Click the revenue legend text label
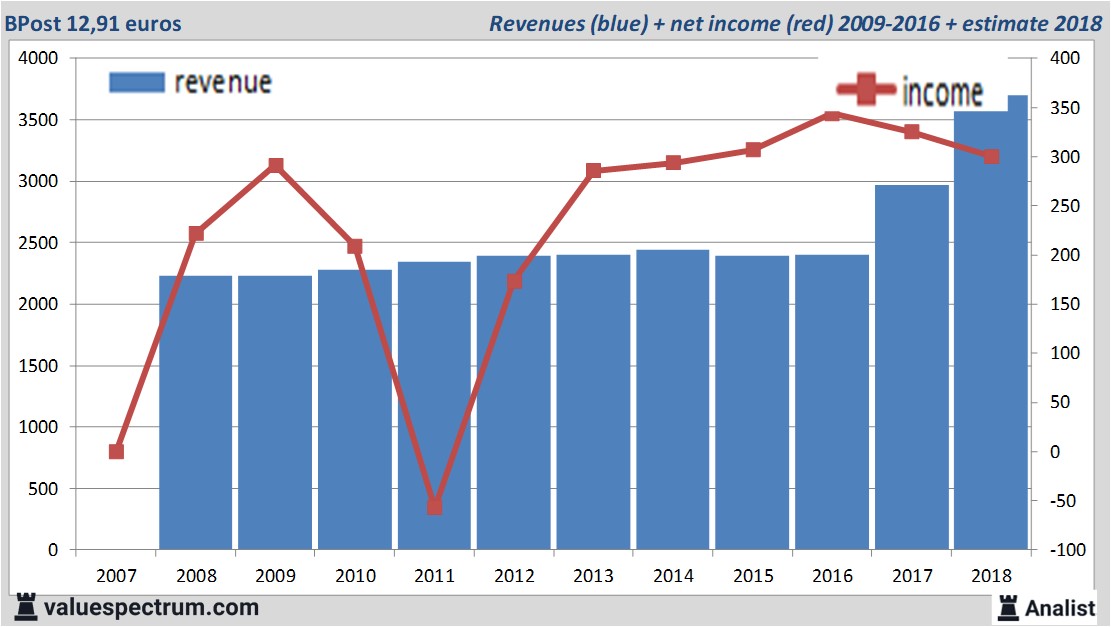Screen dimensions: 1111x627 pyautogui.click(x=222, y=82)
